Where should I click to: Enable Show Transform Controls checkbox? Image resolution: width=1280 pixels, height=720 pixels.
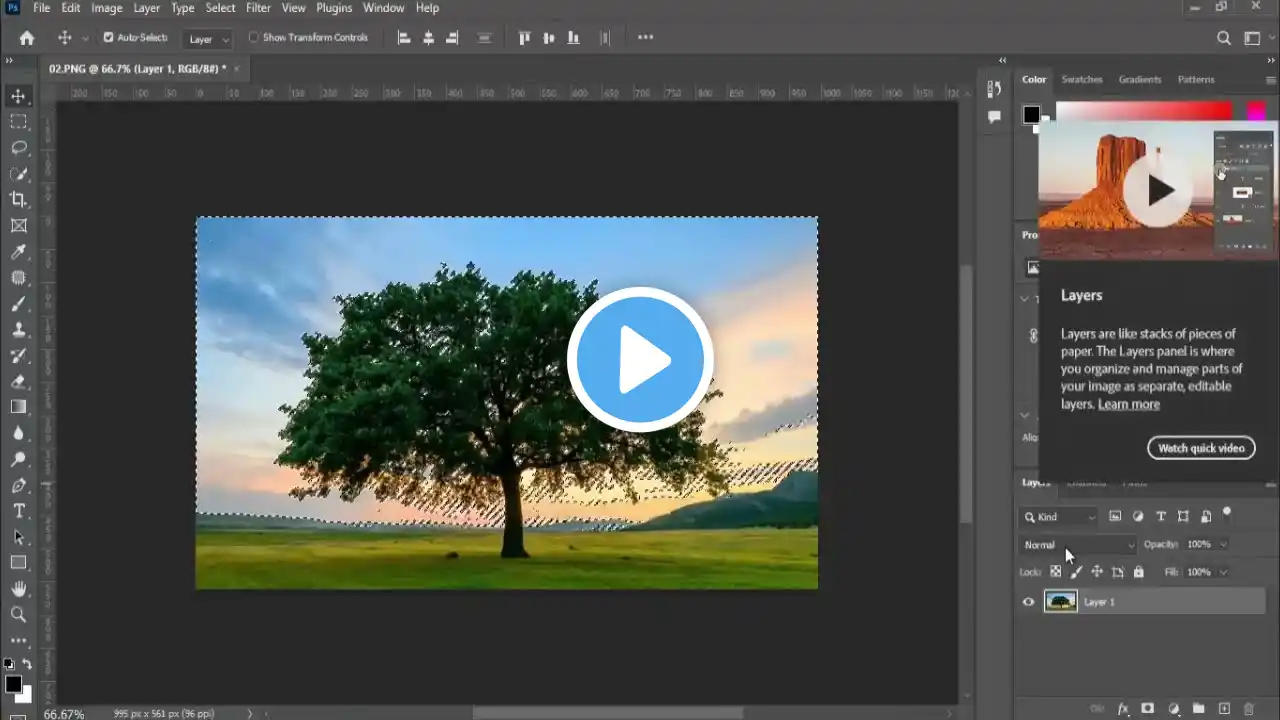pos(253,38)
